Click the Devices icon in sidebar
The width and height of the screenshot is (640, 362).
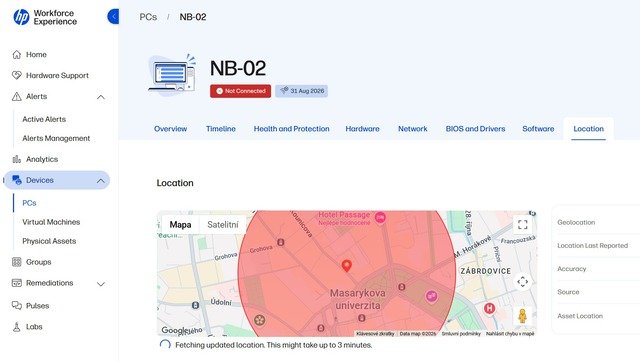(17, 180)
